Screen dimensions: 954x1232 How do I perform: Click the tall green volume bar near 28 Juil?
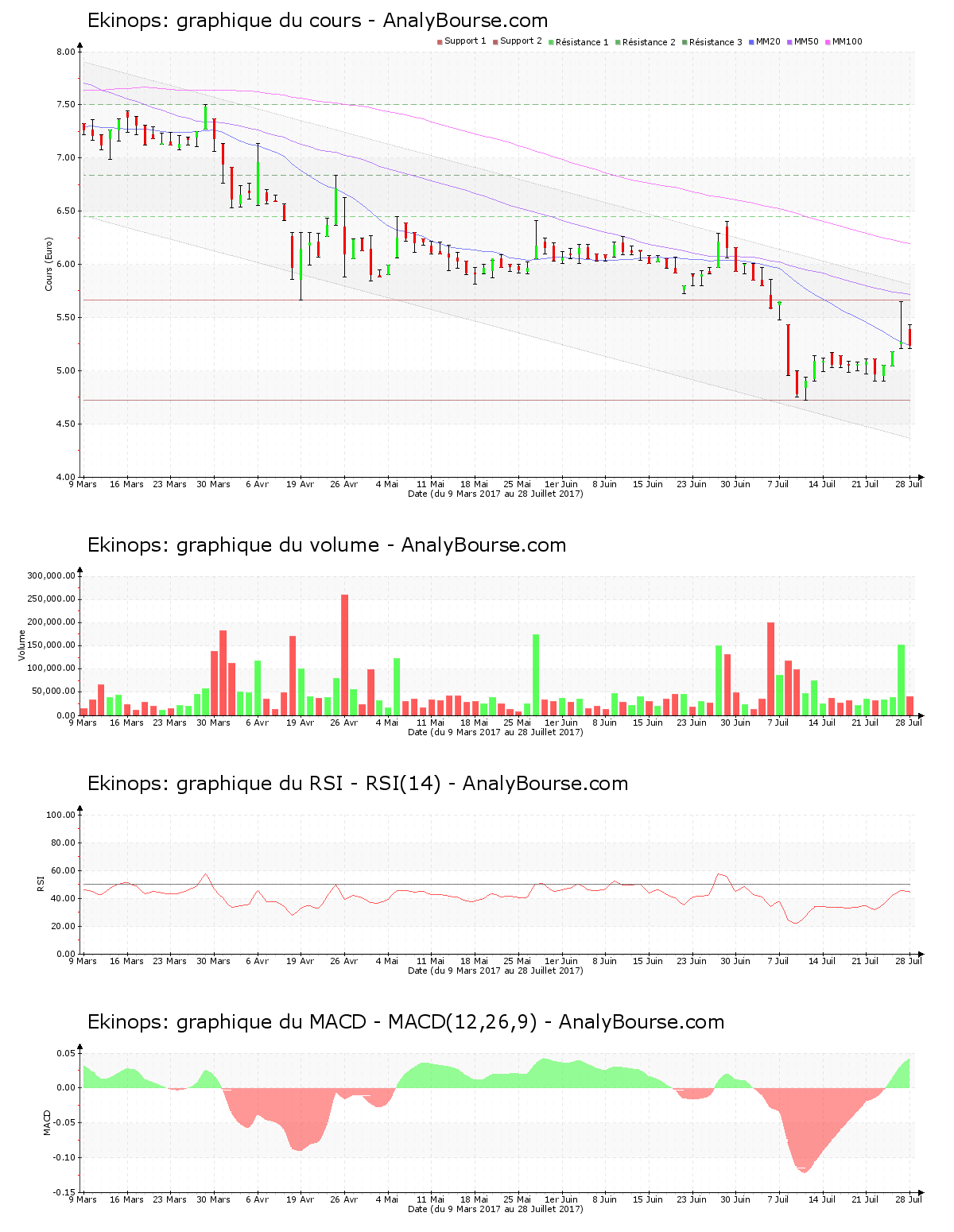point(901,680)
